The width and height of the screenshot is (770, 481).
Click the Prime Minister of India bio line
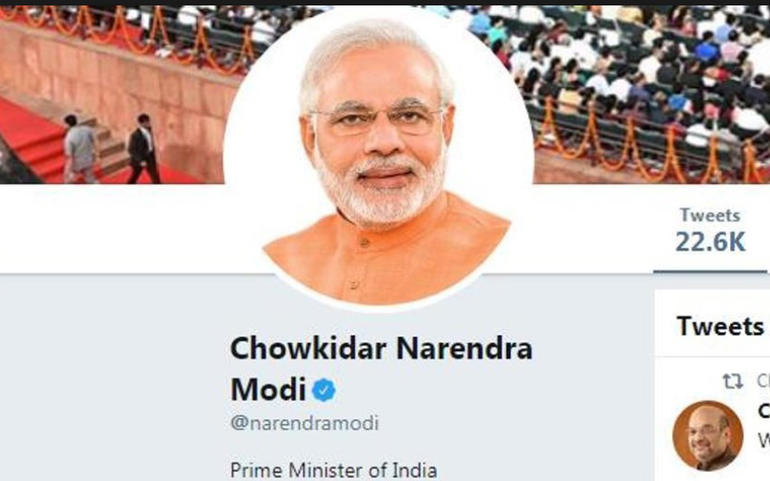[333, 470]
